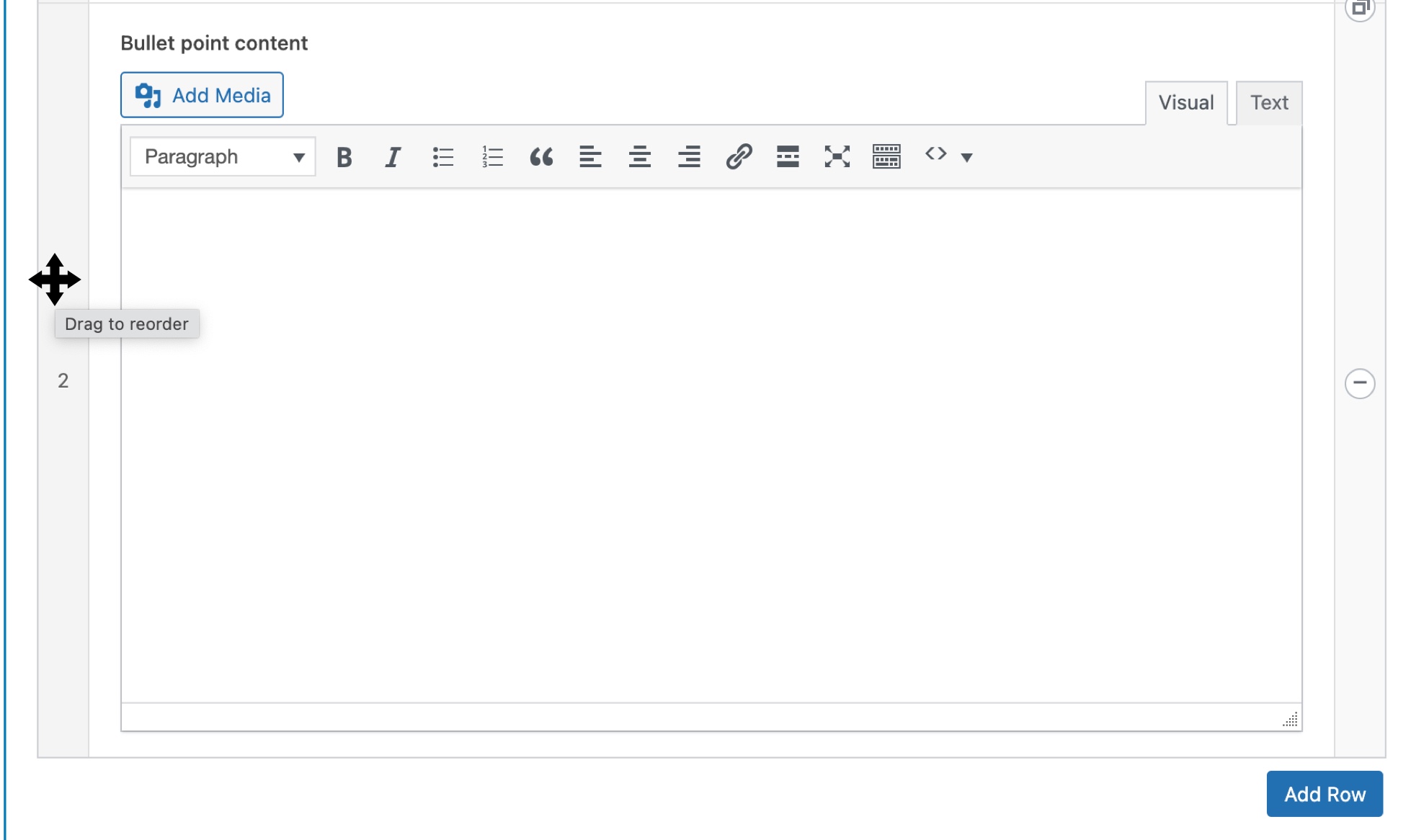Open the Paragraph format dropdown

click(x=223, y=156)
